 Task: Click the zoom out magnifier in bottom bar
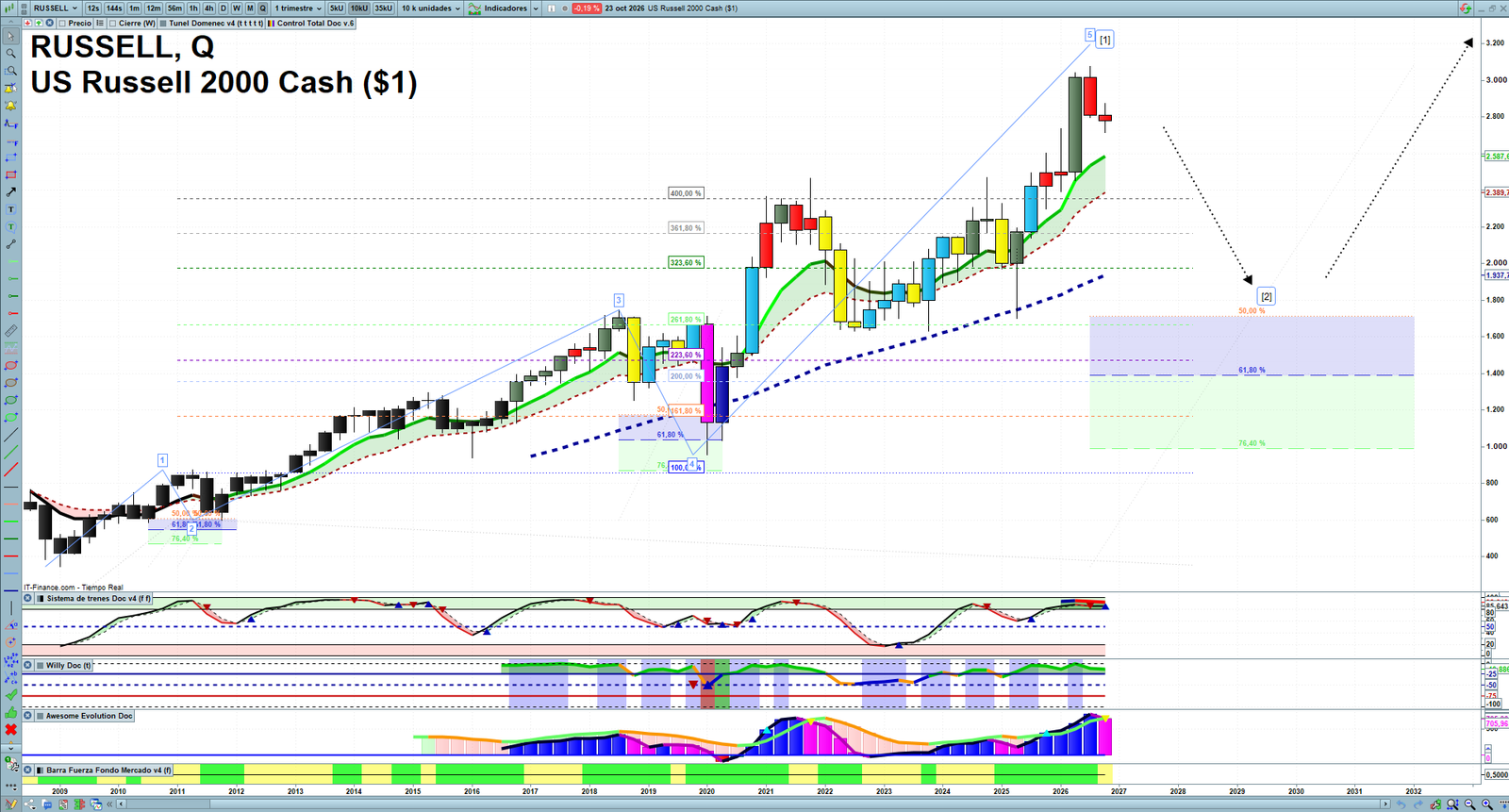point(1469,804)
